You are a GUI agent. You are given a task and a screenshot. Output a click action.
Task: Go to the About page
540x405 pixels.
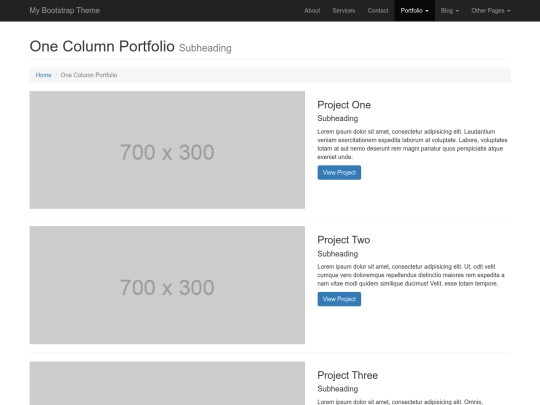(x=312, y=11)
